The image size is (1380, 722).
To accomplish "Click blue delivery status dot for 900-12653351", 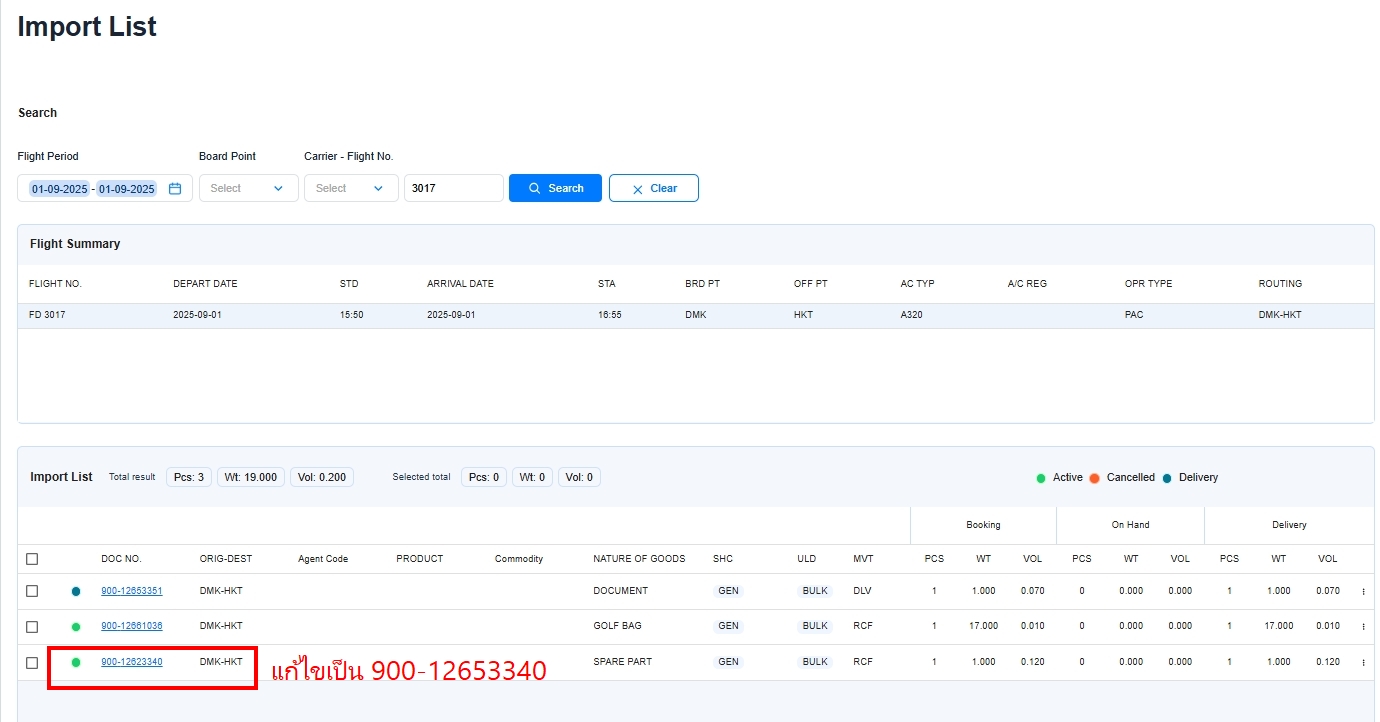I will (x=76, y=591).
